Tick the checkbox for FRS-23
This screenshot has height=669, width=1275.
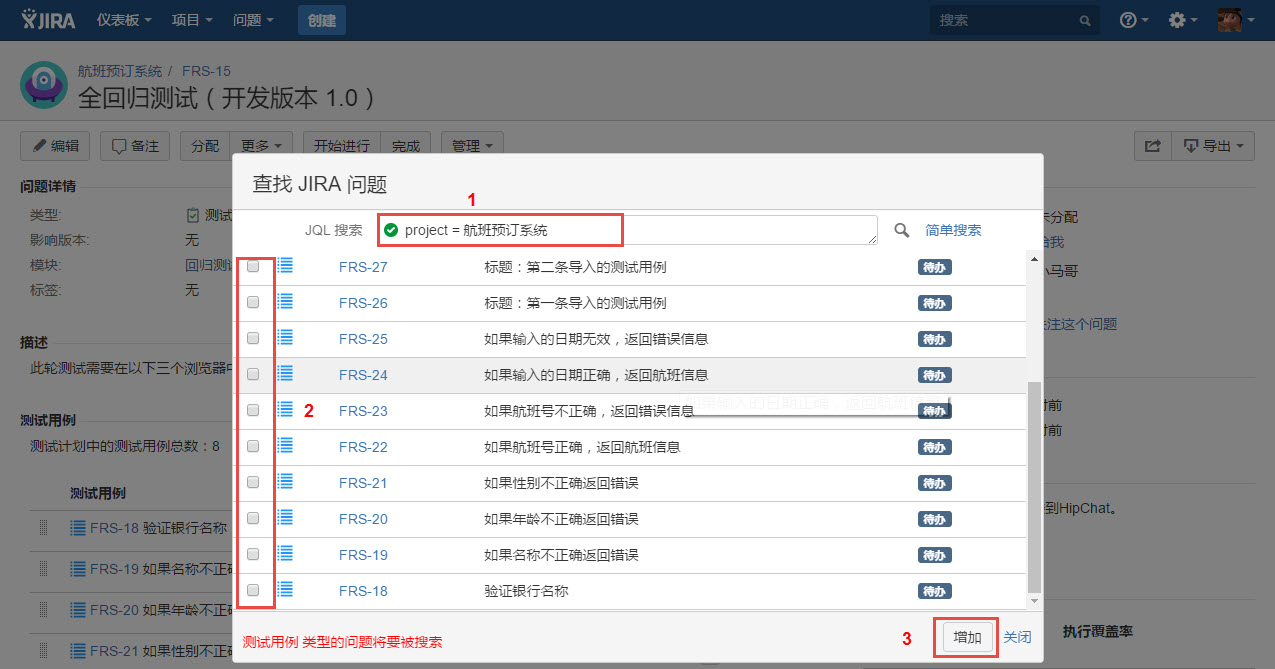coord(253,411)
